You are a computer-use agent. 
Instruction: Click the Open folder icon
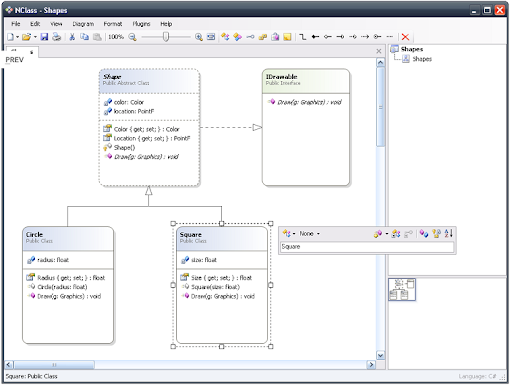pyautogui.click(x=26, y=37)
